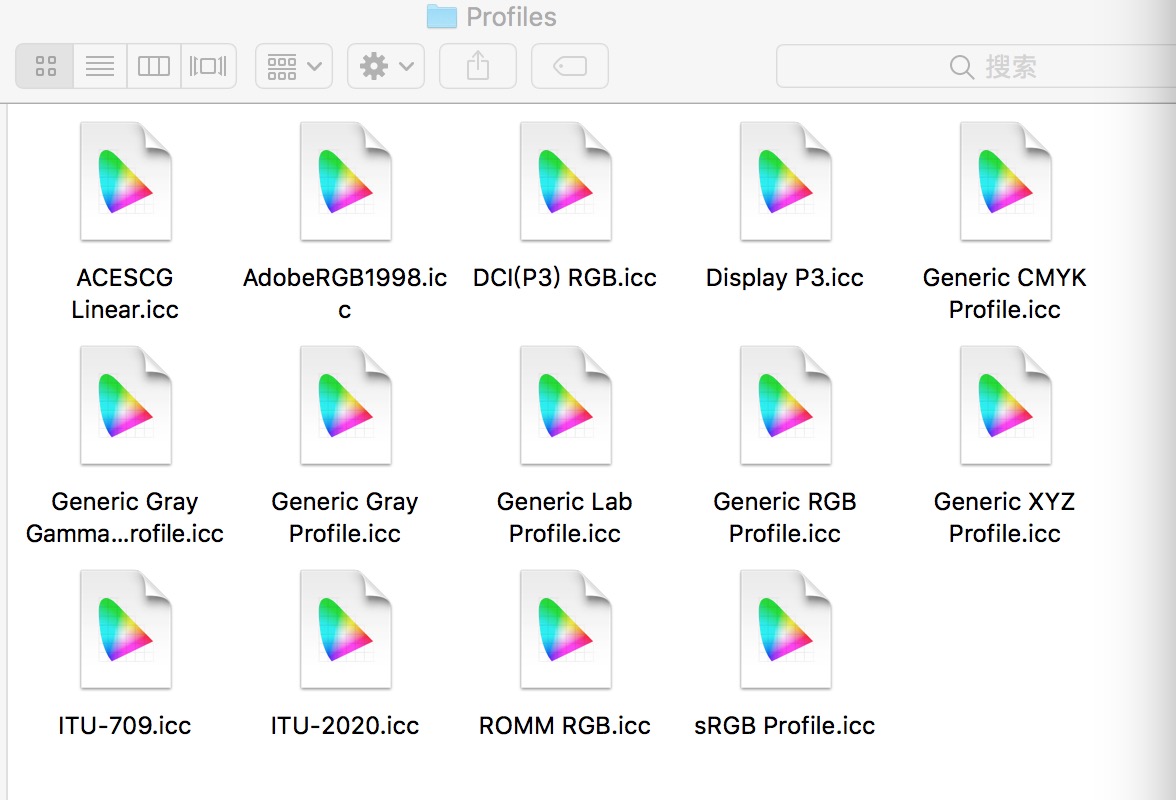
Task: Select the ACESCG Linear.icc file icon
Action: point(125,182)
